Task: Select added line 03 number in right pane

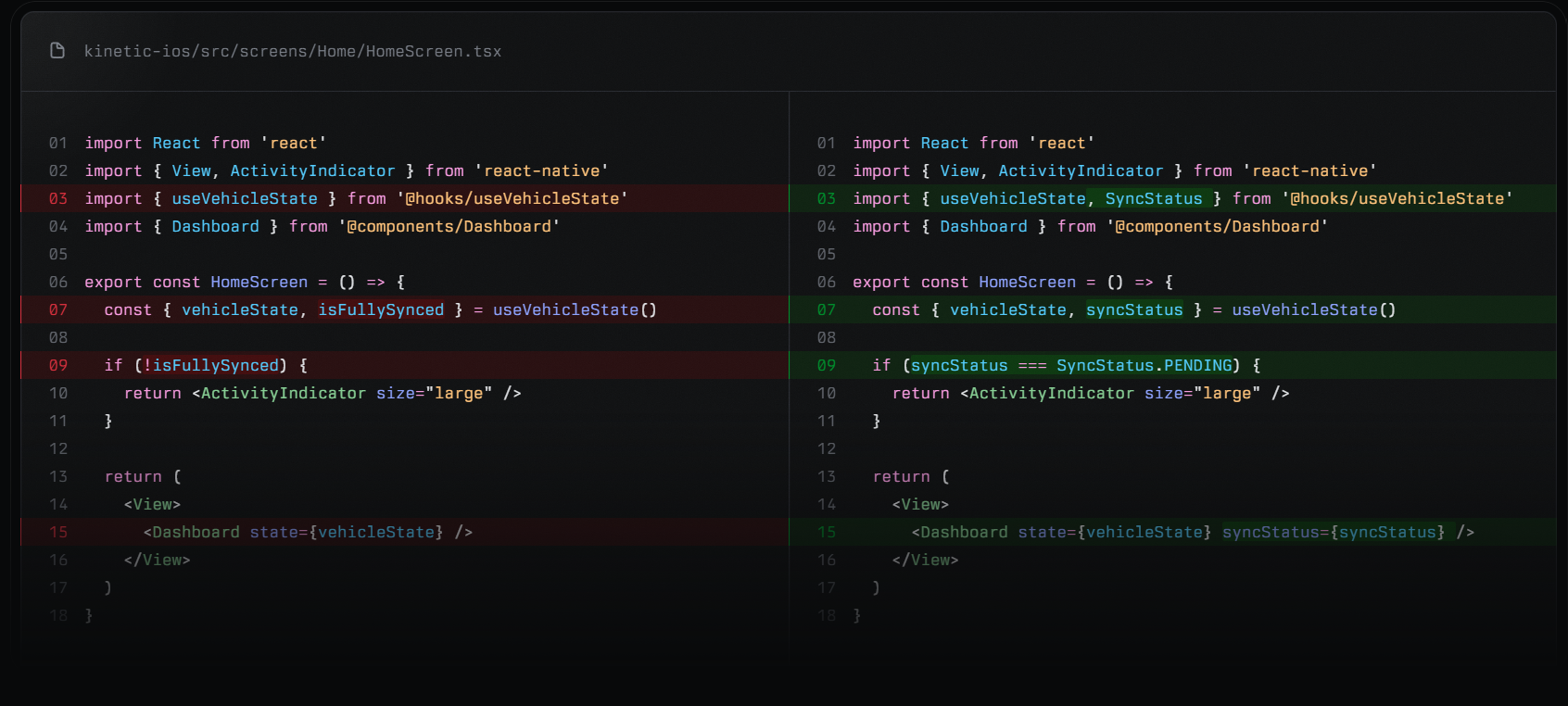Action: pyautogui.click(x=827, y=198)
